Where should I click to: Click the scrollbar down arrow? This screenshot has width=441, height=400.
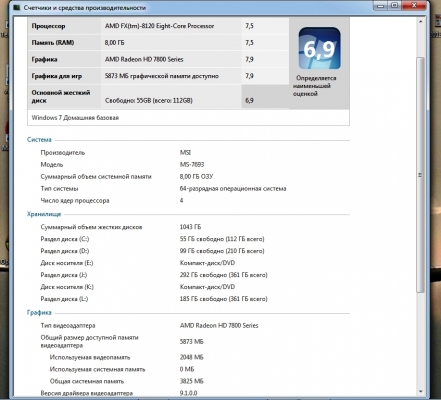420,391
